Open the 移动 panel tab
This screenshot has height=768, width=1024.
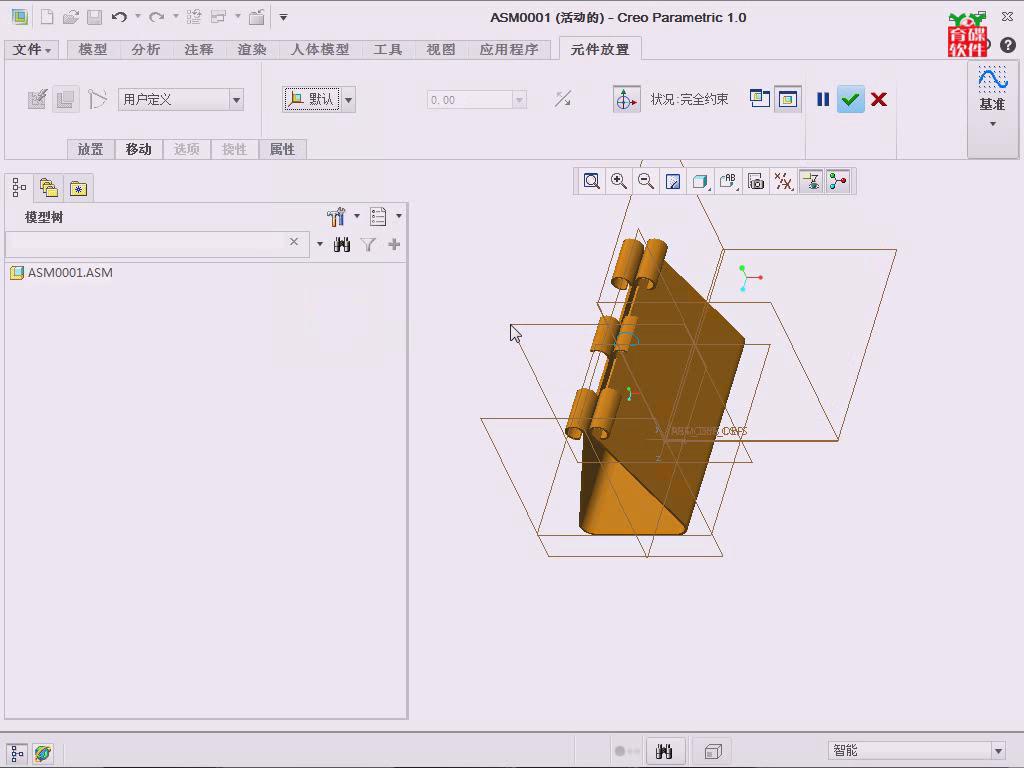click(x=138, y=150)
